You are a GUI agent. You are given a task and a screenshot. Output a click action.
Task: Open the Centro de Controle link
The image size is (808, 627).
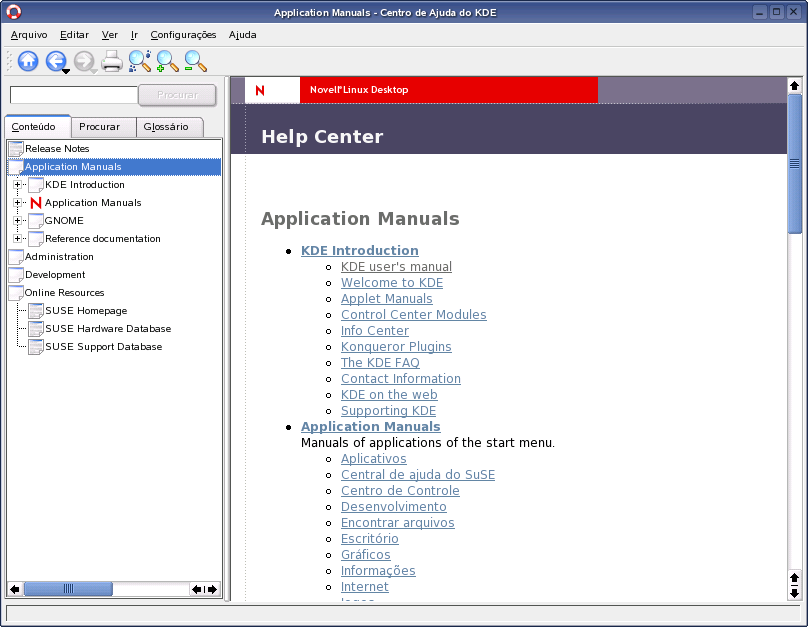[x=400, y=490]
